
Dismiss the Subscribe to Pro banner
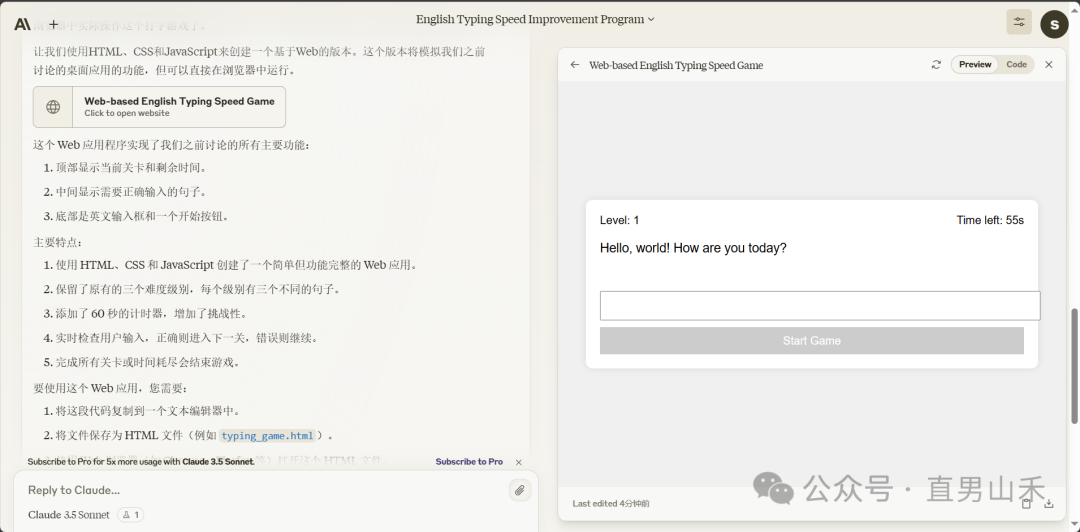(x=518, y=462)
